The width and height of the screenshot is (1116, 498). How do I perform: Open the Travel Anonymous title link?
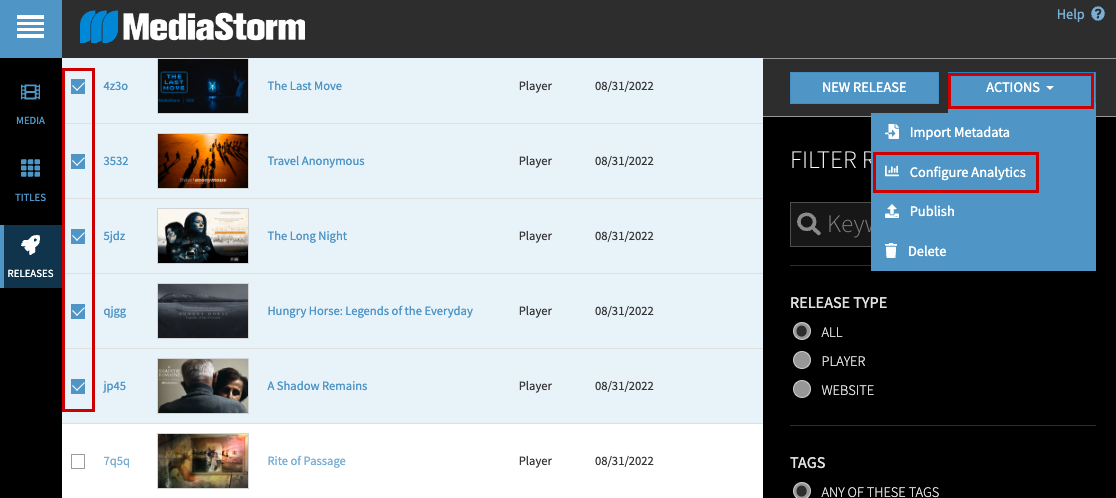pos(316,161)
